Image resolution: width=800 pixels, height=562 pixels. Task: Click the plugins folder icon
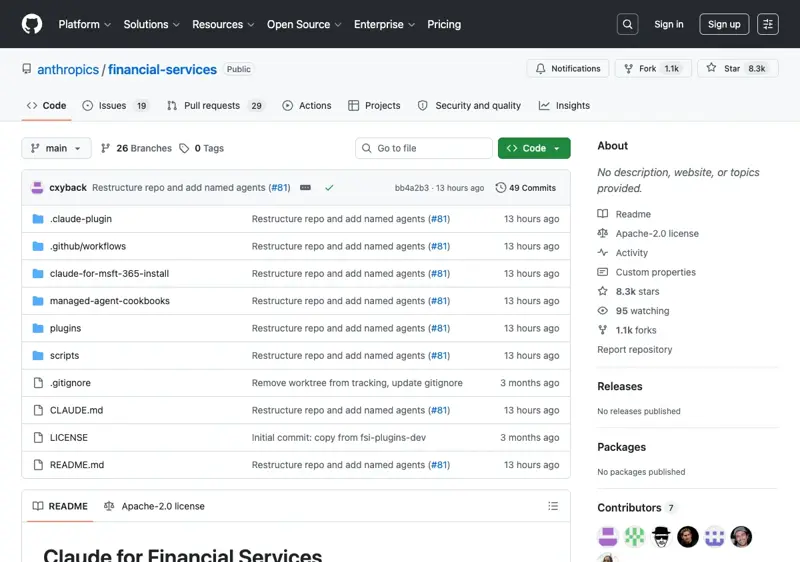click(38, 328)
